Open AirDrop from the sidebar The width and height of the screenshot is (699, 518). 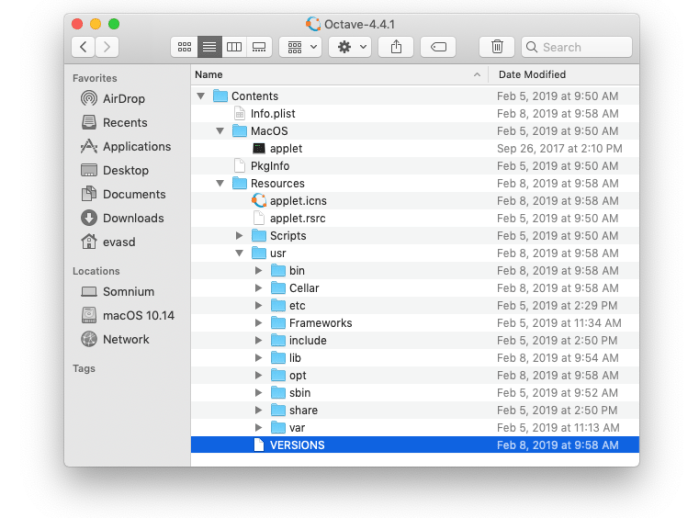123,99
